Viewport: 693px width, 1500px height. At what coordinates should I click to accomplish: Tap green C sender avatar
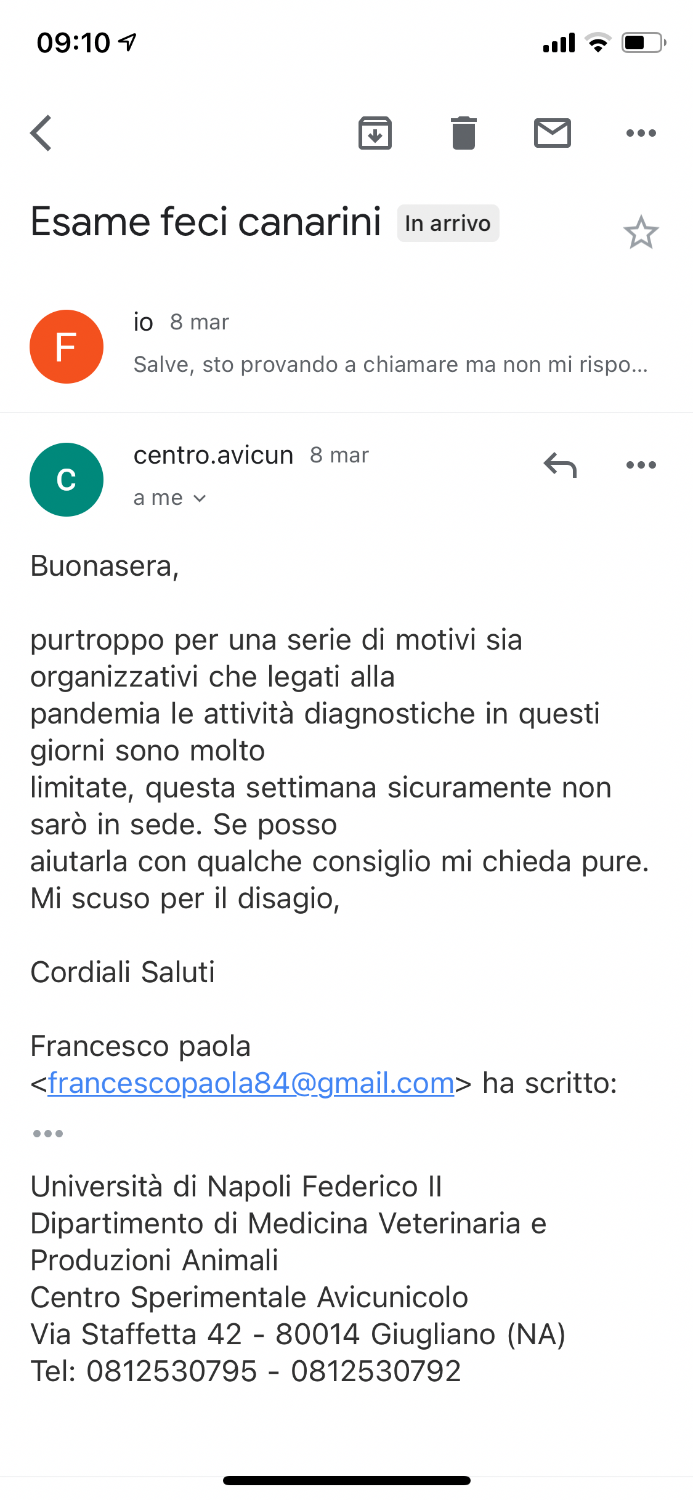click(66, 480)
